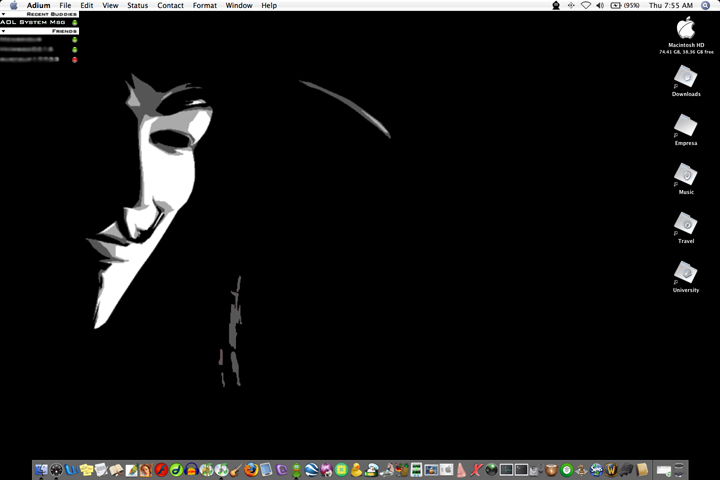This screenshot has height=480, width=720.
Task: Open the Apple menu
Action: tap(14, 6)
